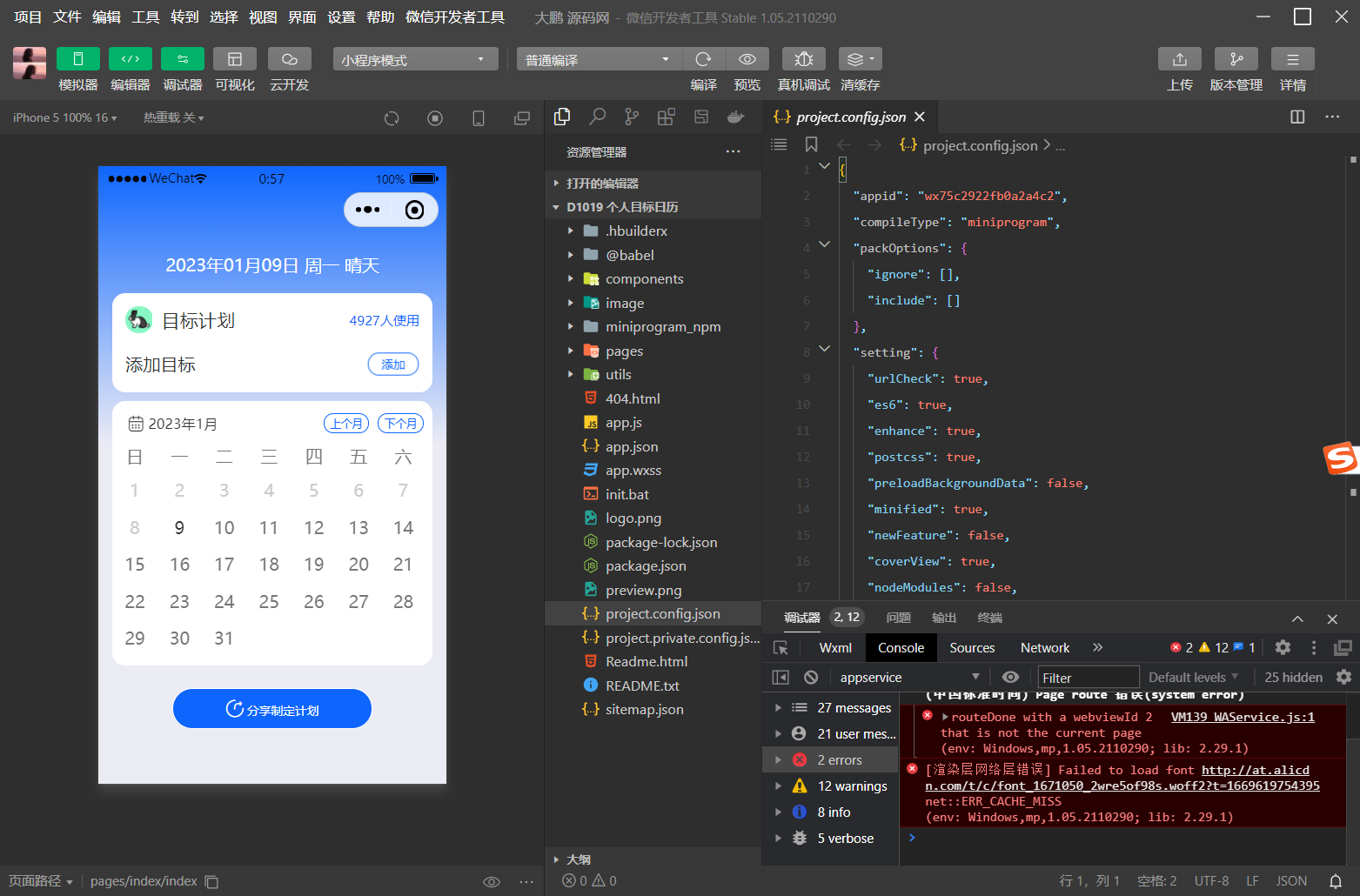Clear console with the block icon
This screenshot has height=896, width=1360.
811,677
